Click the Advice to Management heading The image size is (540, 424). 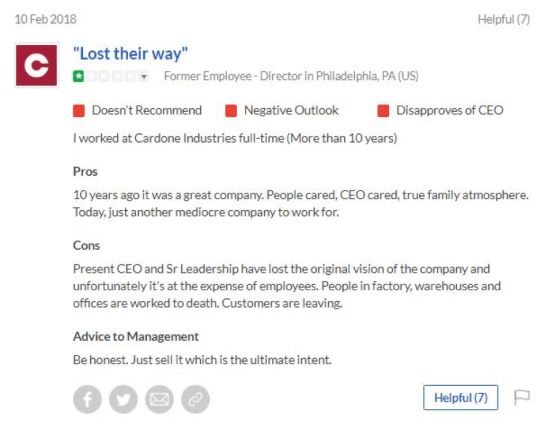click(136, 337)
